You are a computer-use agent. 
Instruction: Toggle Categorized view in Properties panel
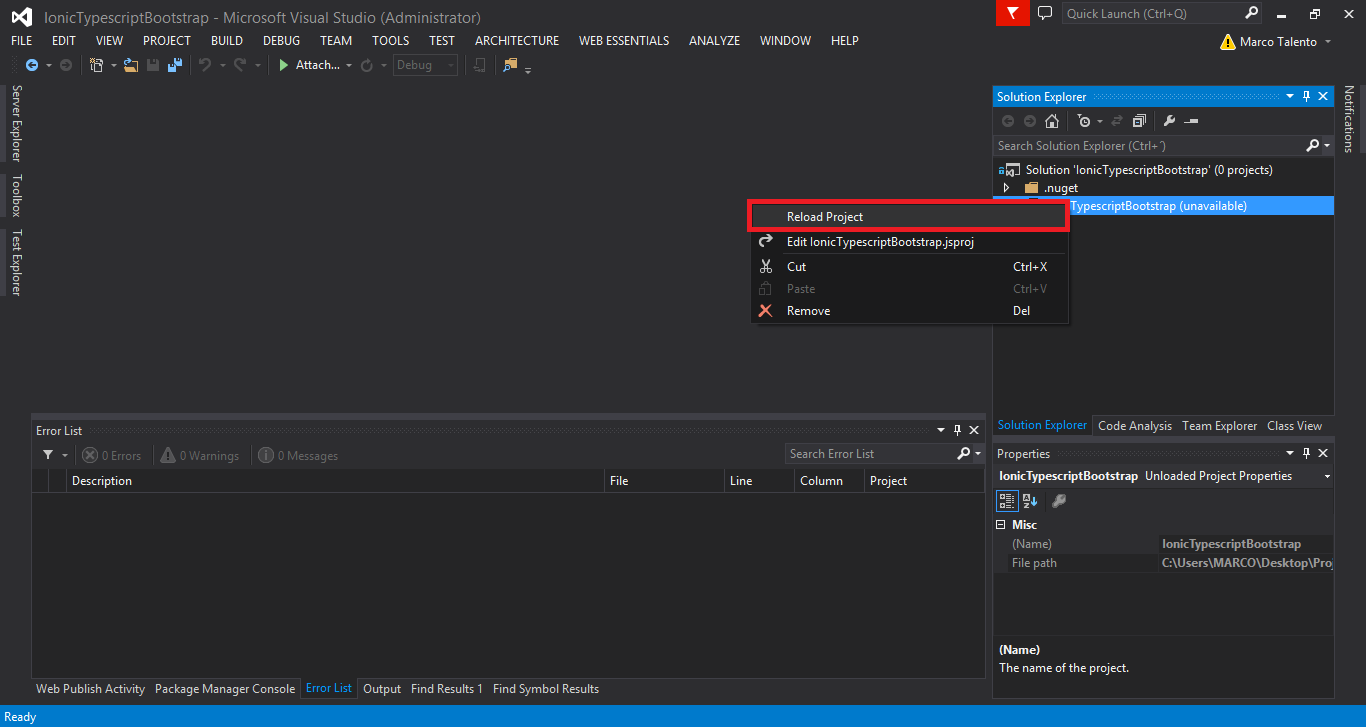coord(1008,500)
